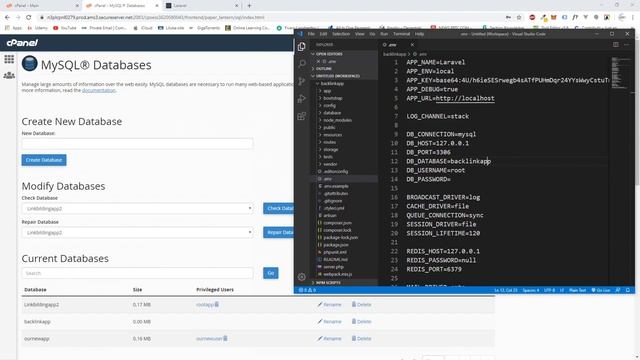Screen dimensions: 640x360
Task: Delete the ournewapp database
Action: coord(361,339)
